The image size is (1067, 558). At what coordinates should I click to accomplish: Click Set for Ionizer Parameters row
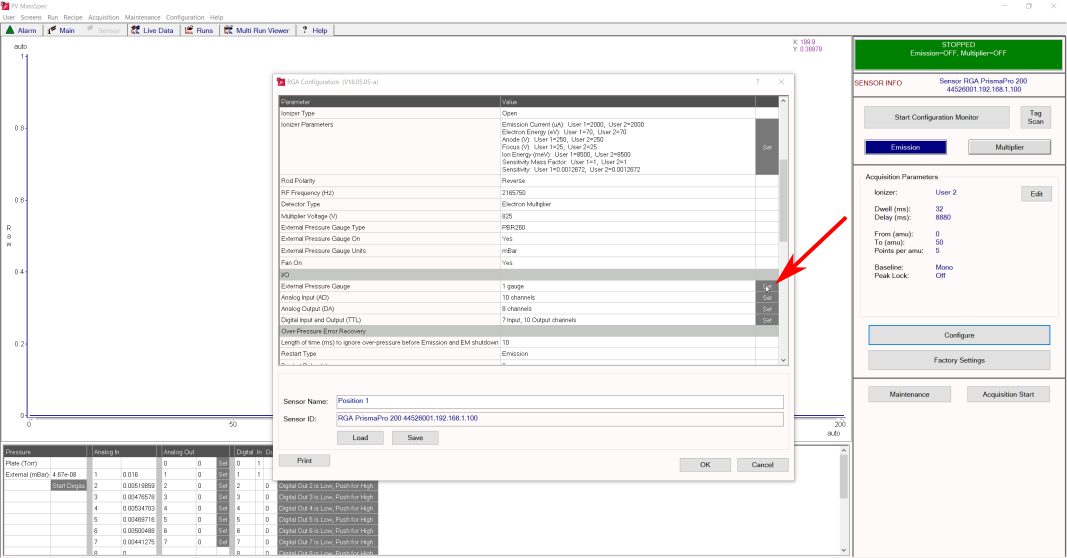767,147
